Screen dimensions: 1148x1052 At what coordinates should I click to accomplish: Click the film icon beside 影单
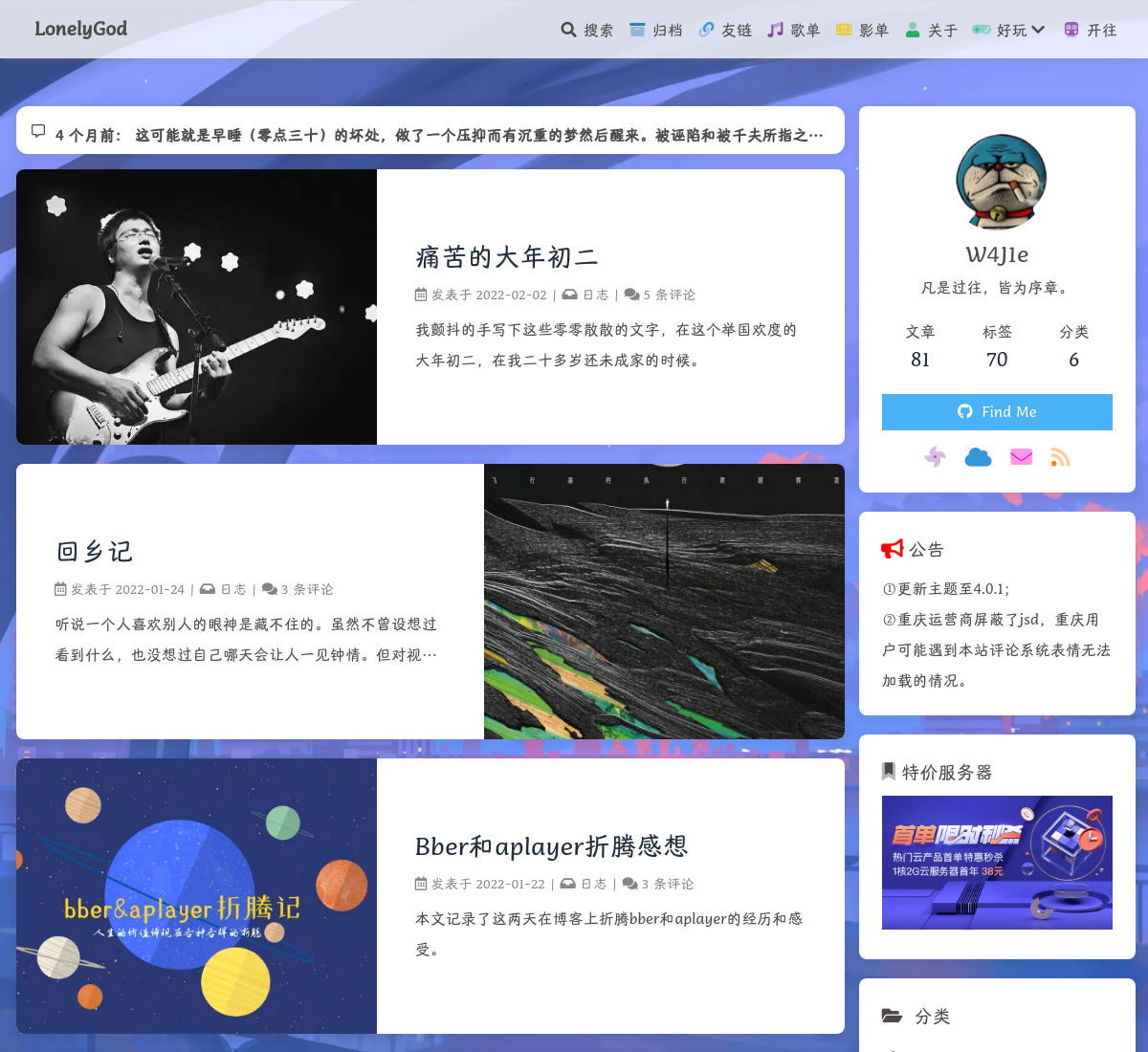[x=844, y=30]
